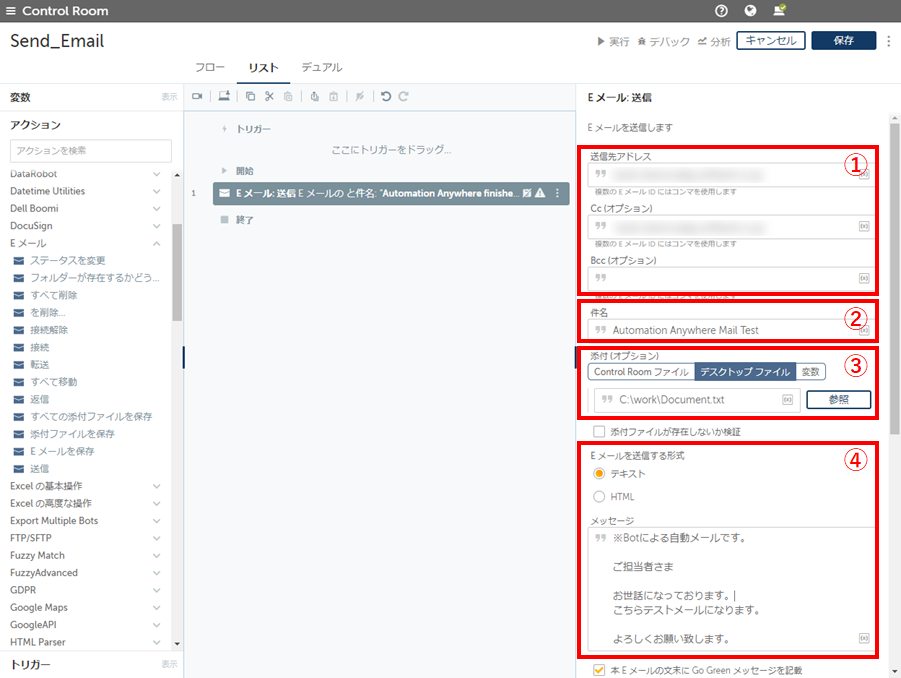The width and height of the screenshot is (901, 678).
Task: Switch to the デュアル tab
Action: (x=322, y=67)
